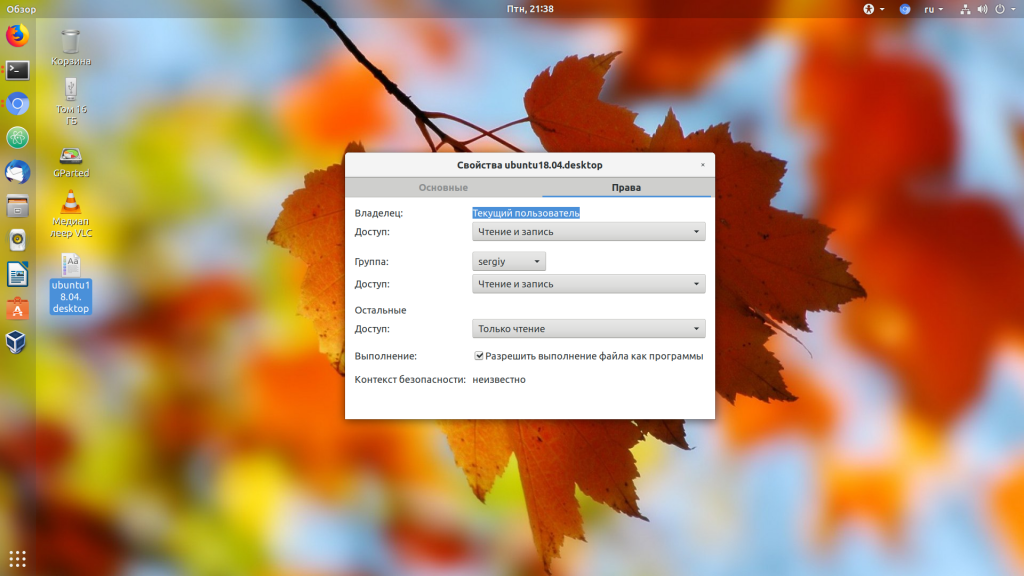Select the VLC media player desktop icon
Screen dimensions: 1024x576
coord(70,214)
